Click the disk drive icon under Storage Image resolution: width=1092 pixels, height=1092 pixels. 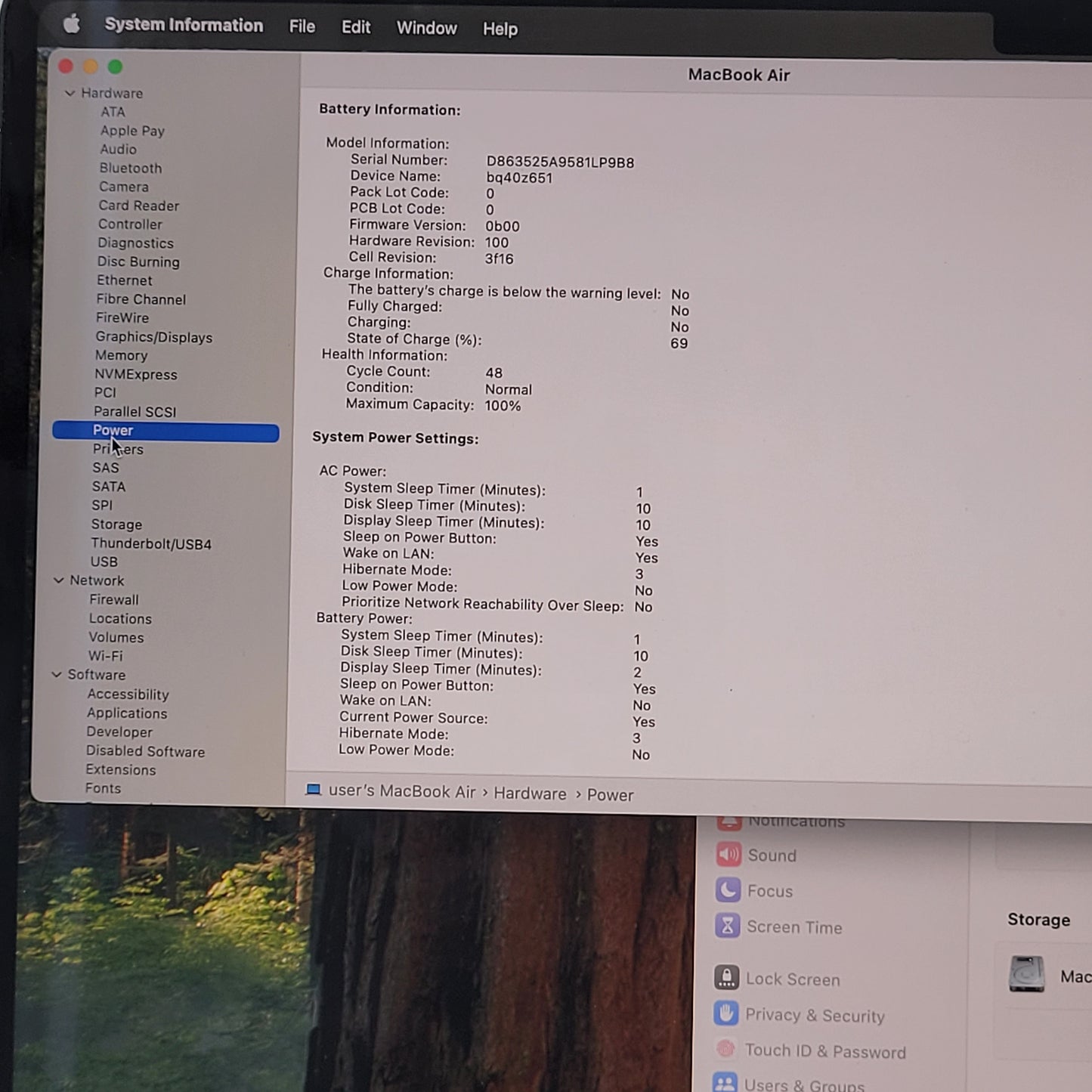point(1027,973)
